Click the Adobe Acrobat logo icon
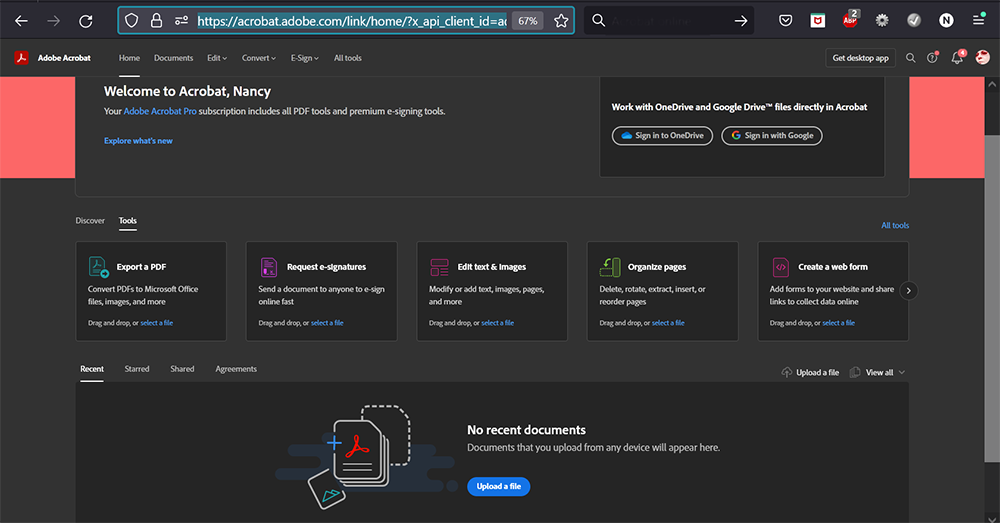Viewport: 1000px width, 523px height. [21, 58]
